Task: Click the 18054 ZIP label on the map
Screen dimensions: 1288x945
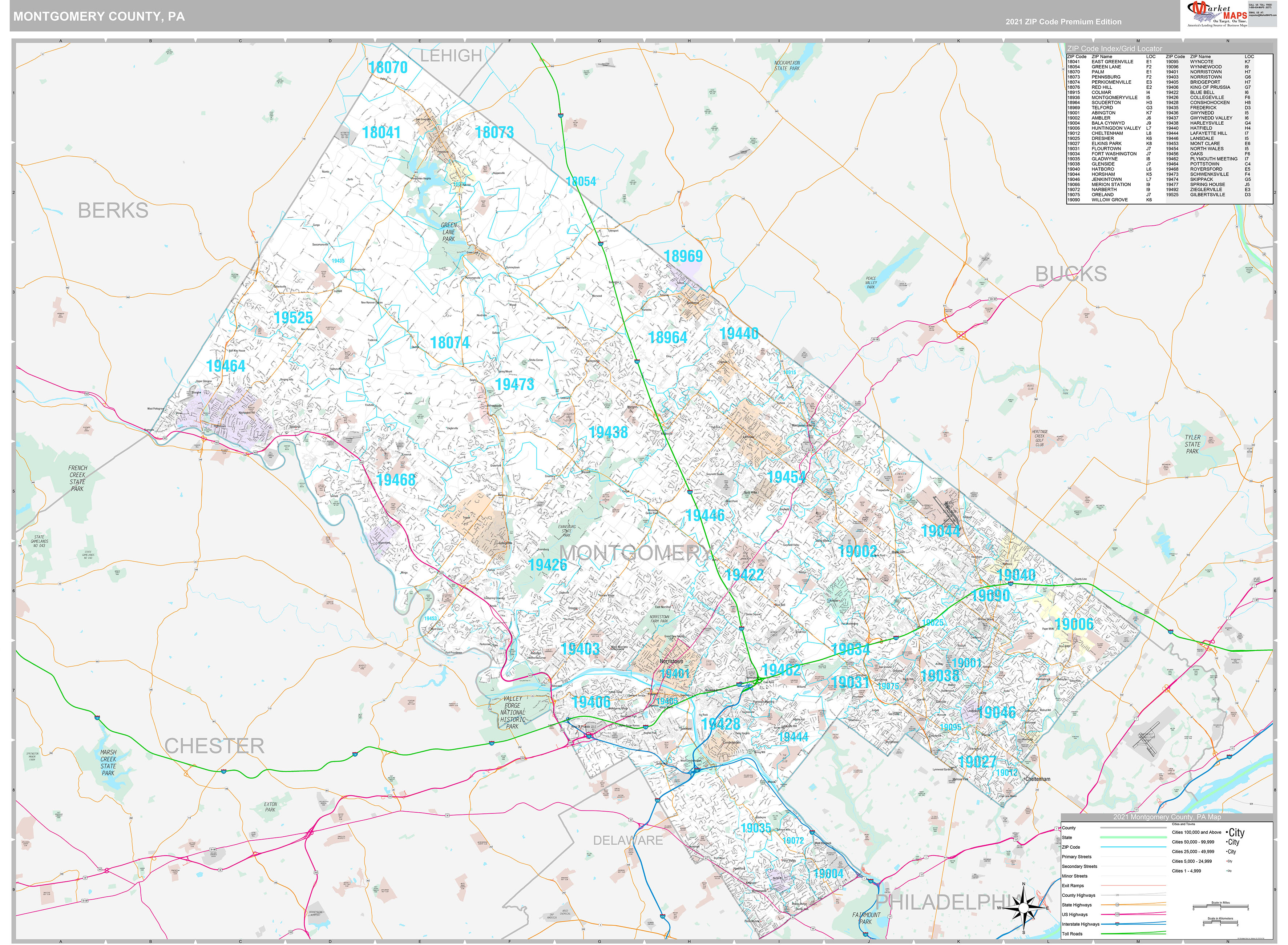Action: pos(581,182)
